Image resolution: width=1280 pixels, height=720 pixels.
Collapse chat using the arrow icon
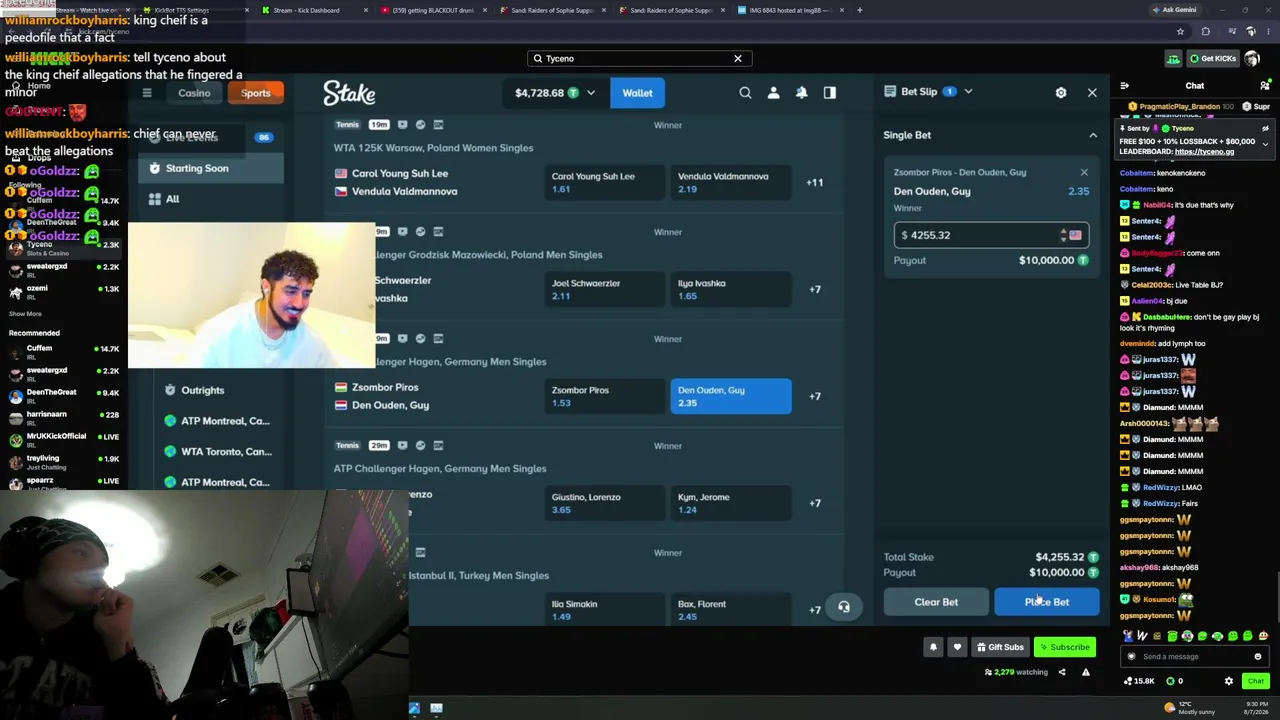pyautogui.click(x=1124, y=86)
